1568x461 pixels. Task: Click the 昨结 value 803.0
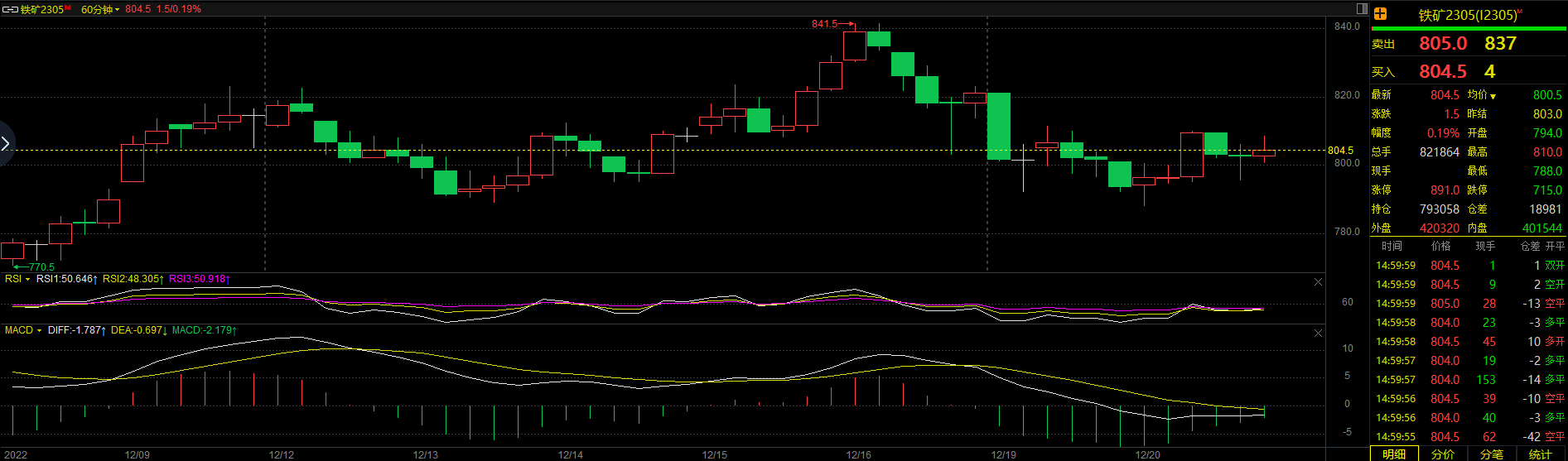[x=1547, y=114]
